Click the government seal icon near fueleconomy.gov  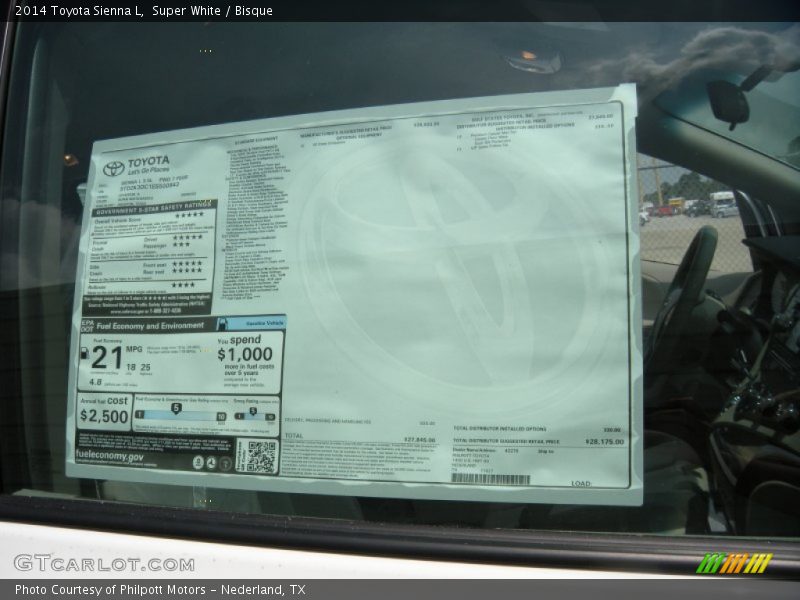(x=200, y=463)
